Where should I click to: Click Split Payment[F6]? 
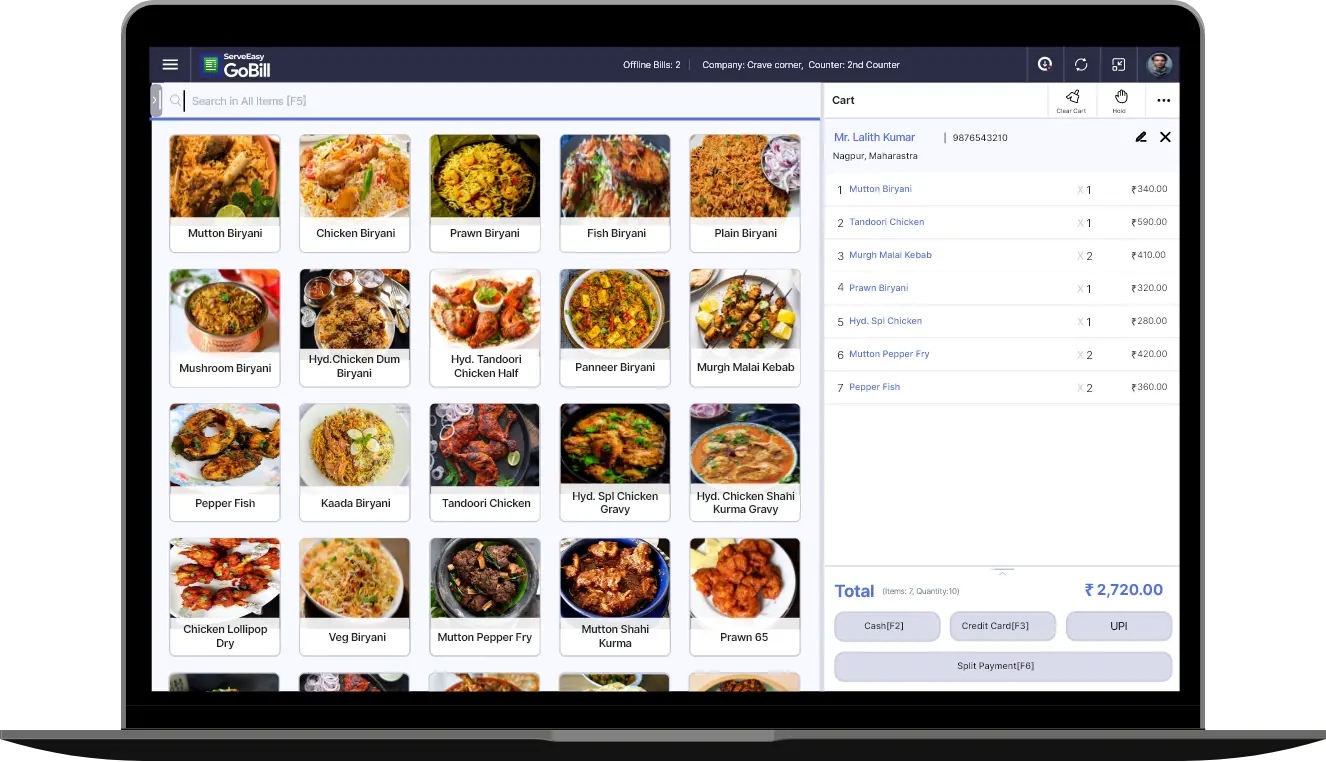[x=1002, y=666]
